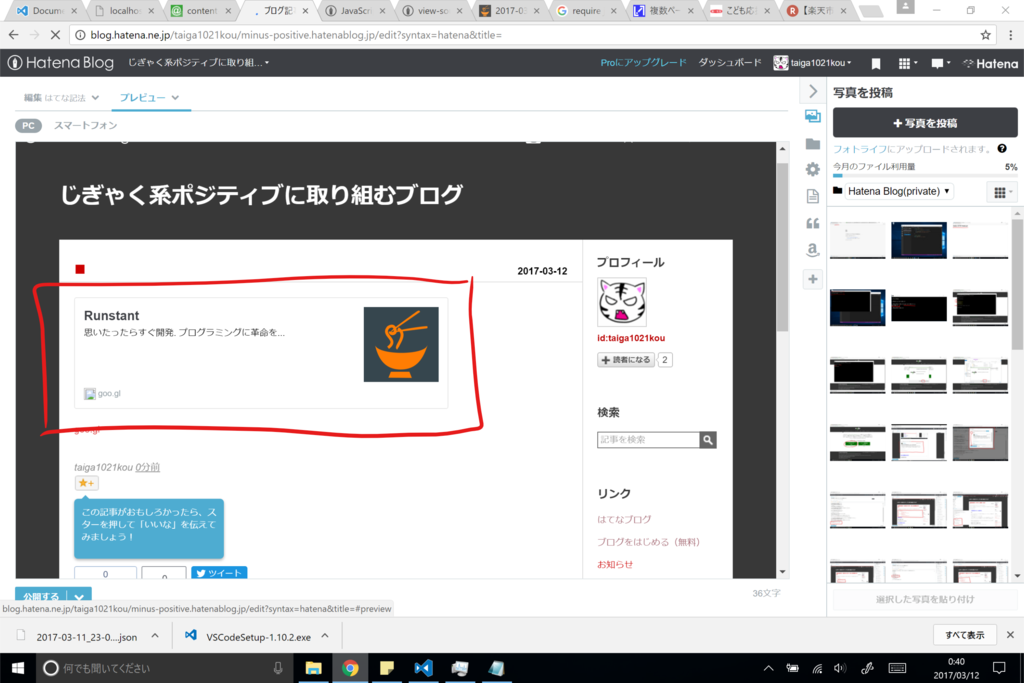
Task: Open the bookmark icon in header
Action: pos(876,63)
